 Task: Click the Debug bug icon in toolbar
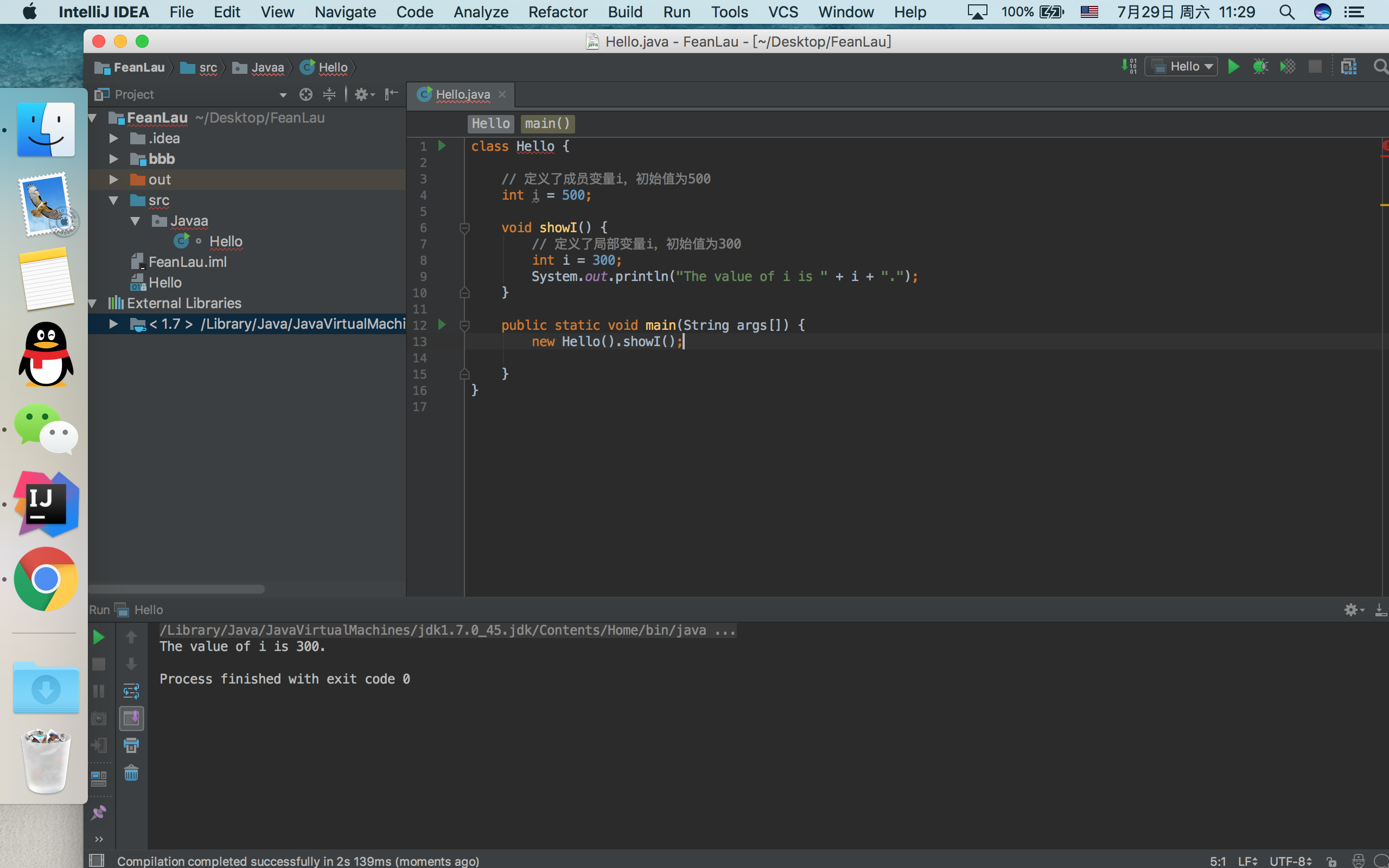pyautogui.click(x=1260, y=67)
